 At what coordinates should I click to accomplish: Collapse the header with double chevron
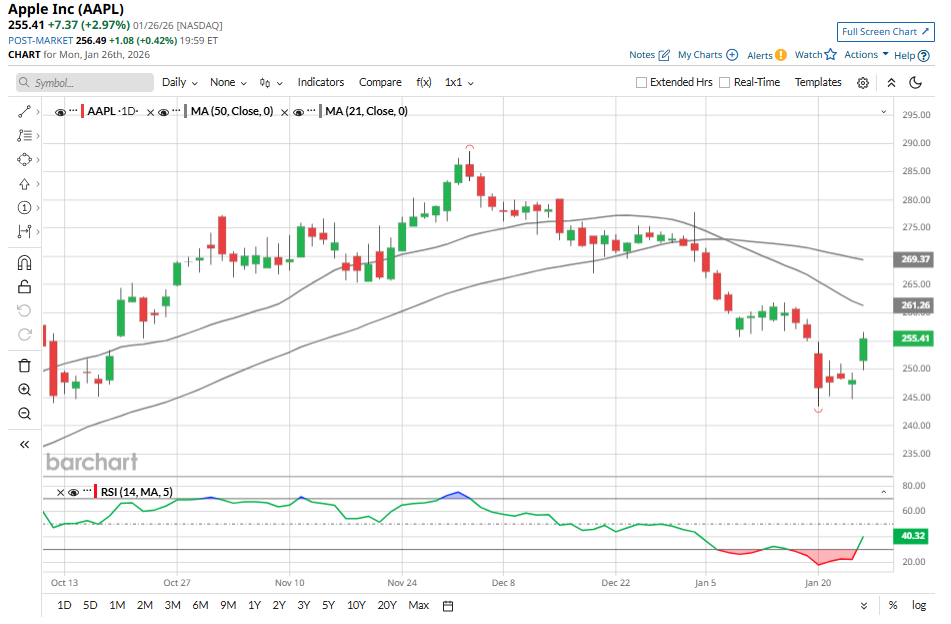891,82
